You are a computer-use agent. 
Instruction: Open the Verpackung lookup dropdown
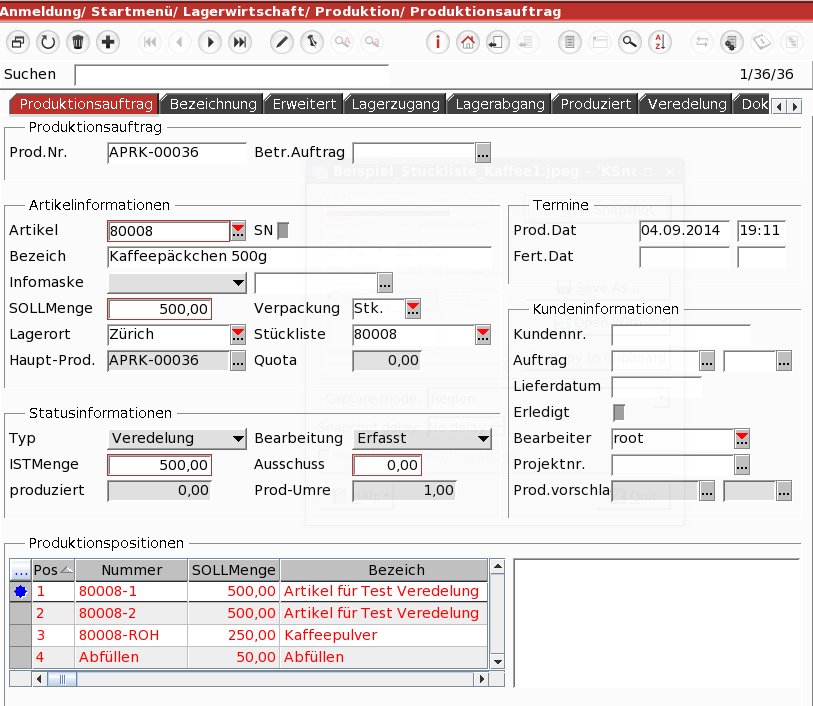click(413, 308)
